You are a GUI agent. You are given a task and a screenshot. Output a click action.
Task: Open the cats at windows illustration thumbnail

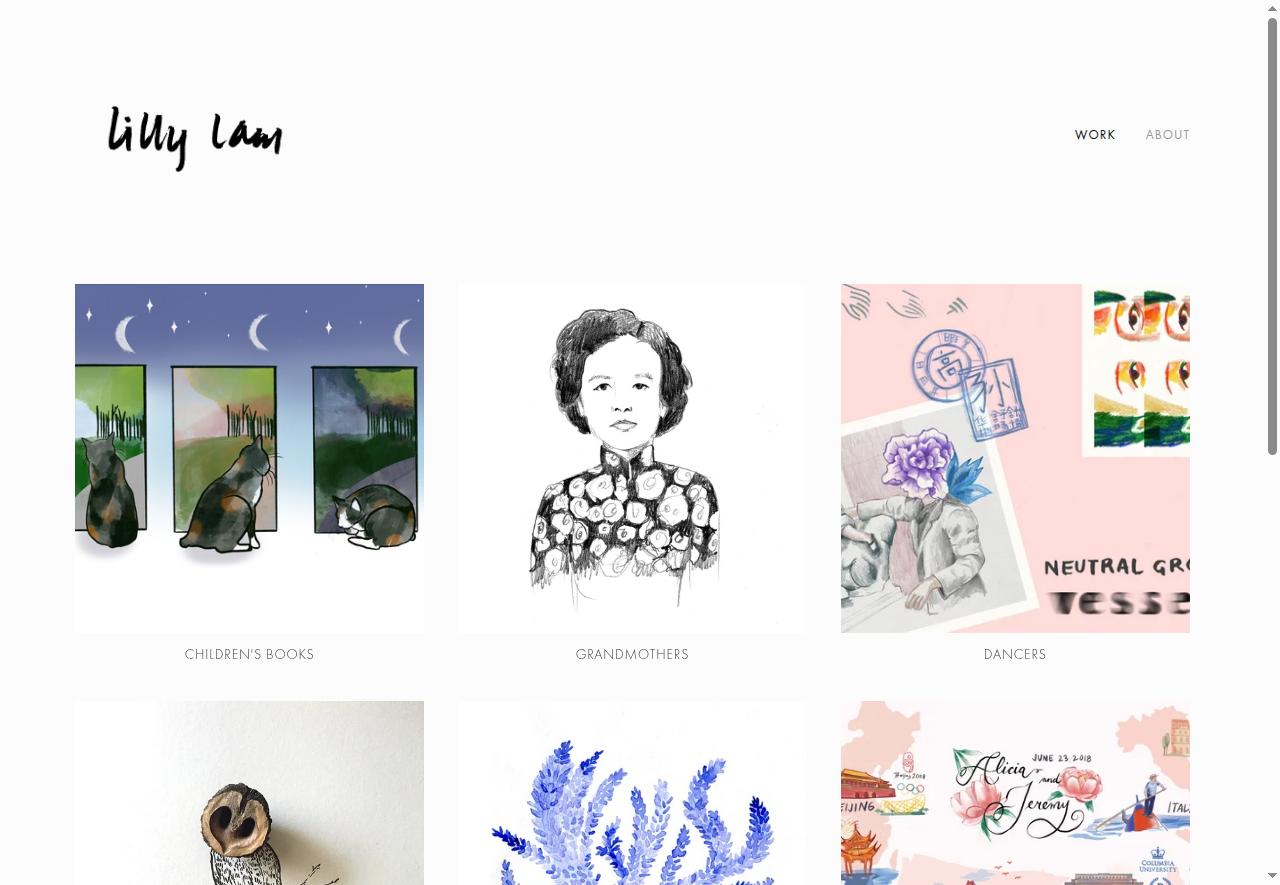click(x=249, y=458)
